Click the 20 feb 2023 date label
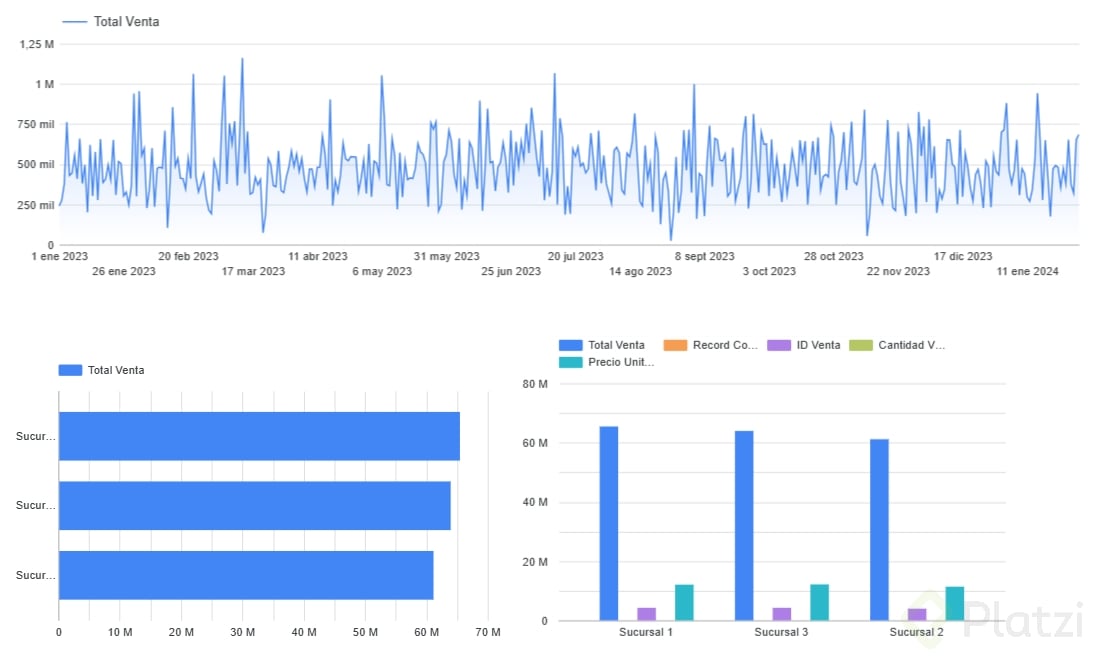1094x656 pixels. [x=188, y=256]
